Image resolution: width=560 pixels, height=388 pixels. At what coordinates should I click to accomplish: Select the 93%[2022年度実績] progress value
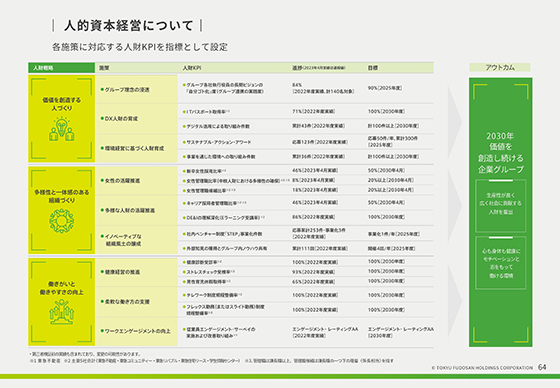(314, 272)
